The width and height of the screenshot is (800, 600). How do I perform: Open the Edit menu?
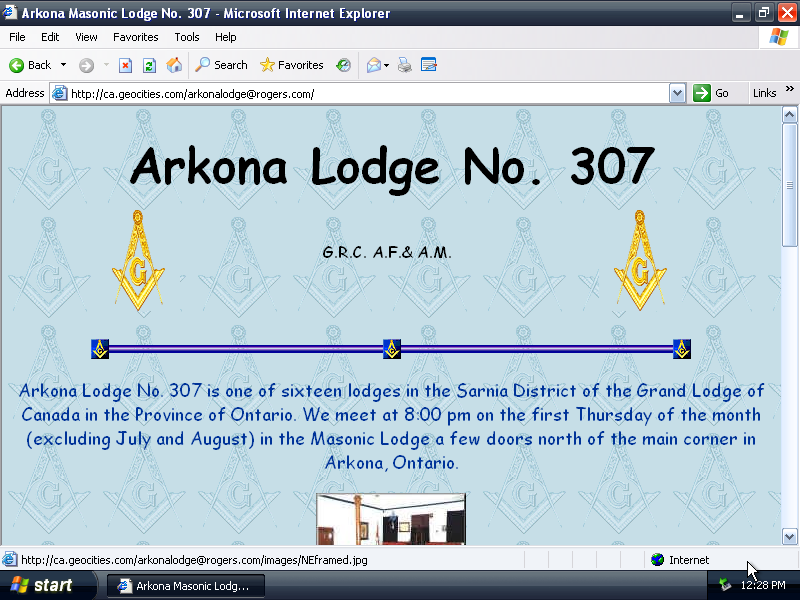click(50, 37)
